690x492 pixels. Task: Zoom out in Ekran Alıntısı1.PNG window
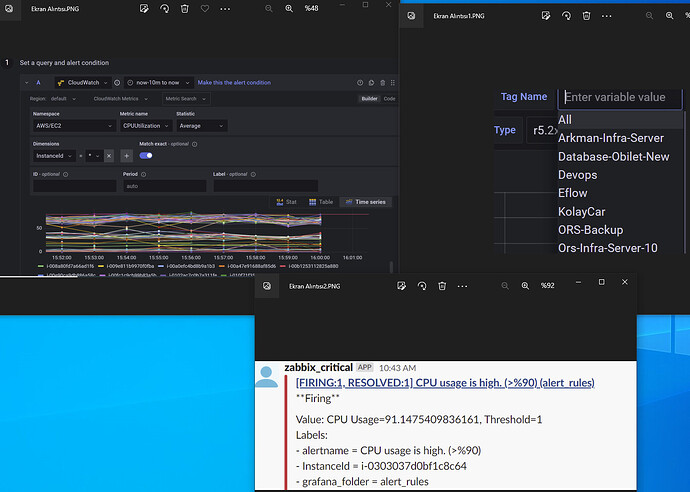(x=649, y=16)
